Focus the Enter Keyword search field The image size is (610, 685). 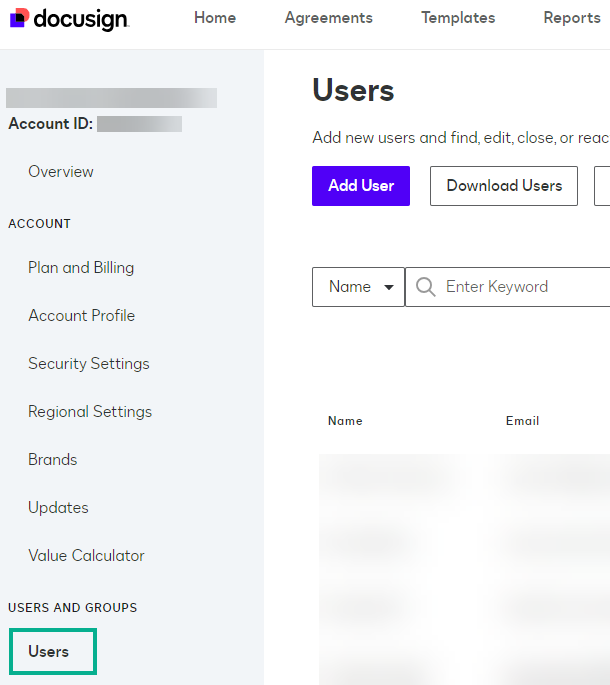pyautogui.click(x=520, y=287)
